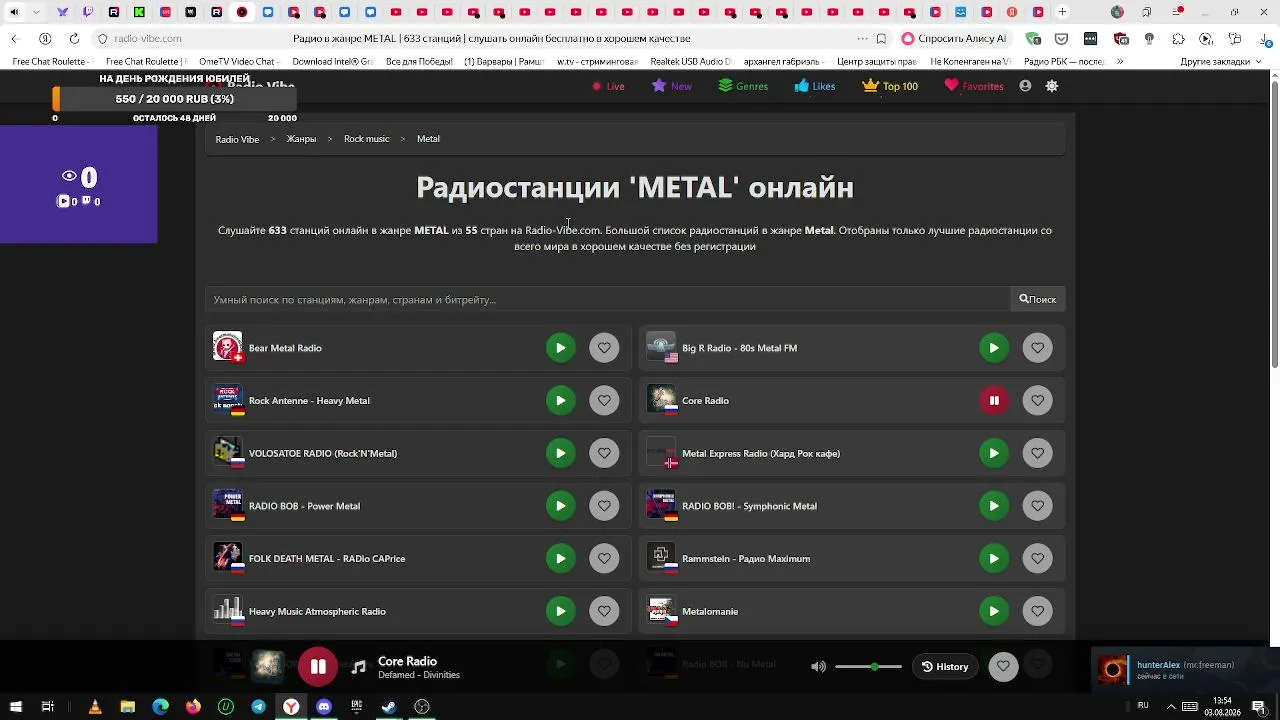Play RADIO BOB! - Symphonic Metal

(994, 506)
